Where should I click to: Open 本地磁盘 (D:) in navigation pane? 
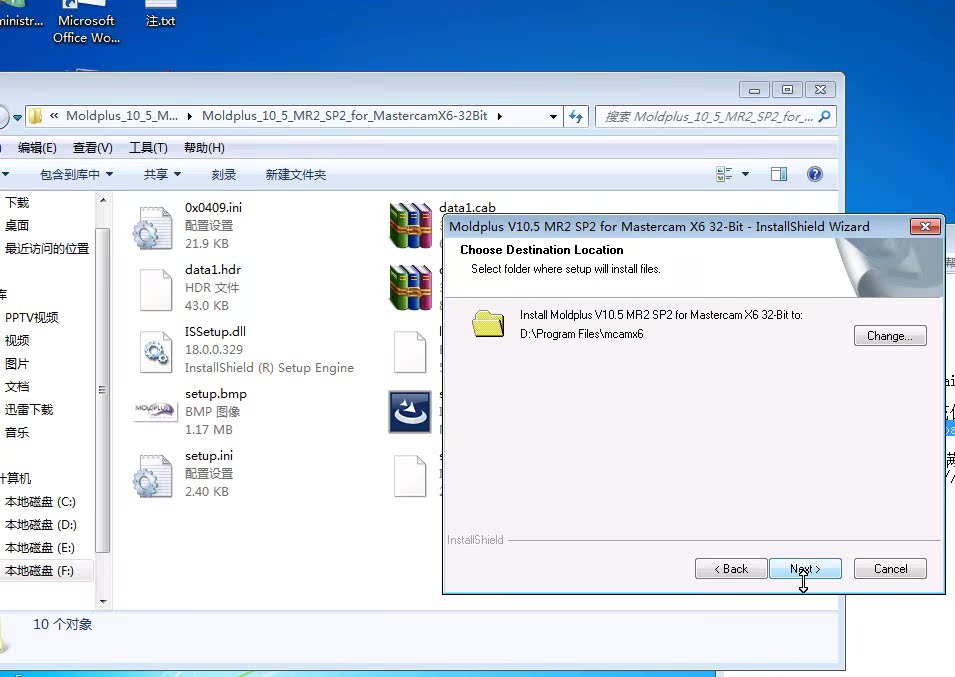[41, 525]
